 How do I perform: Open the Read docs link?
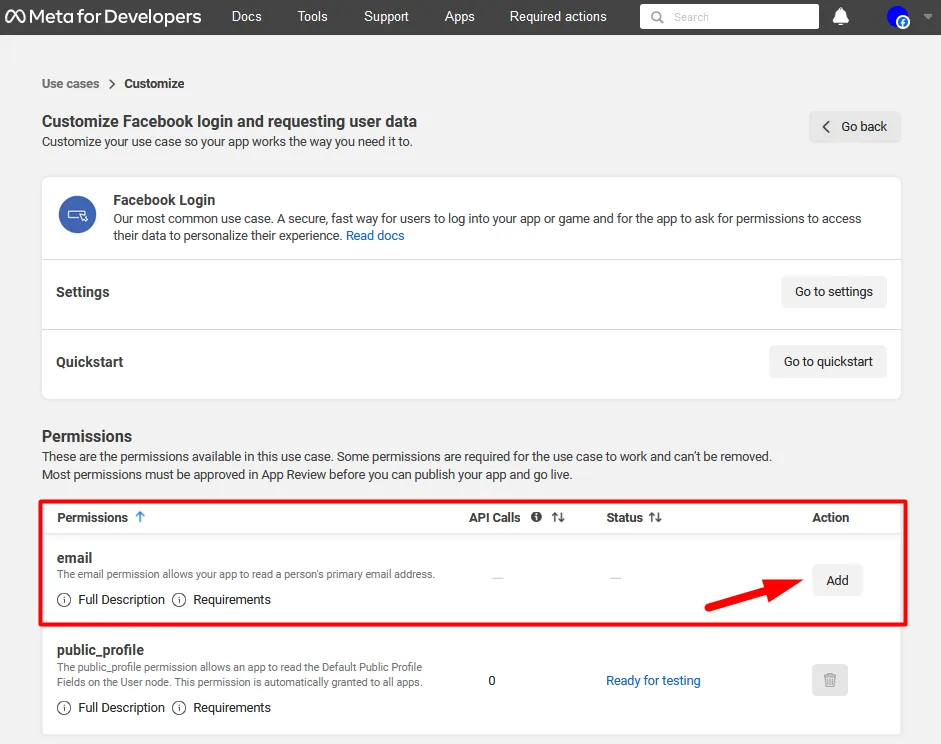pos(375,235)
